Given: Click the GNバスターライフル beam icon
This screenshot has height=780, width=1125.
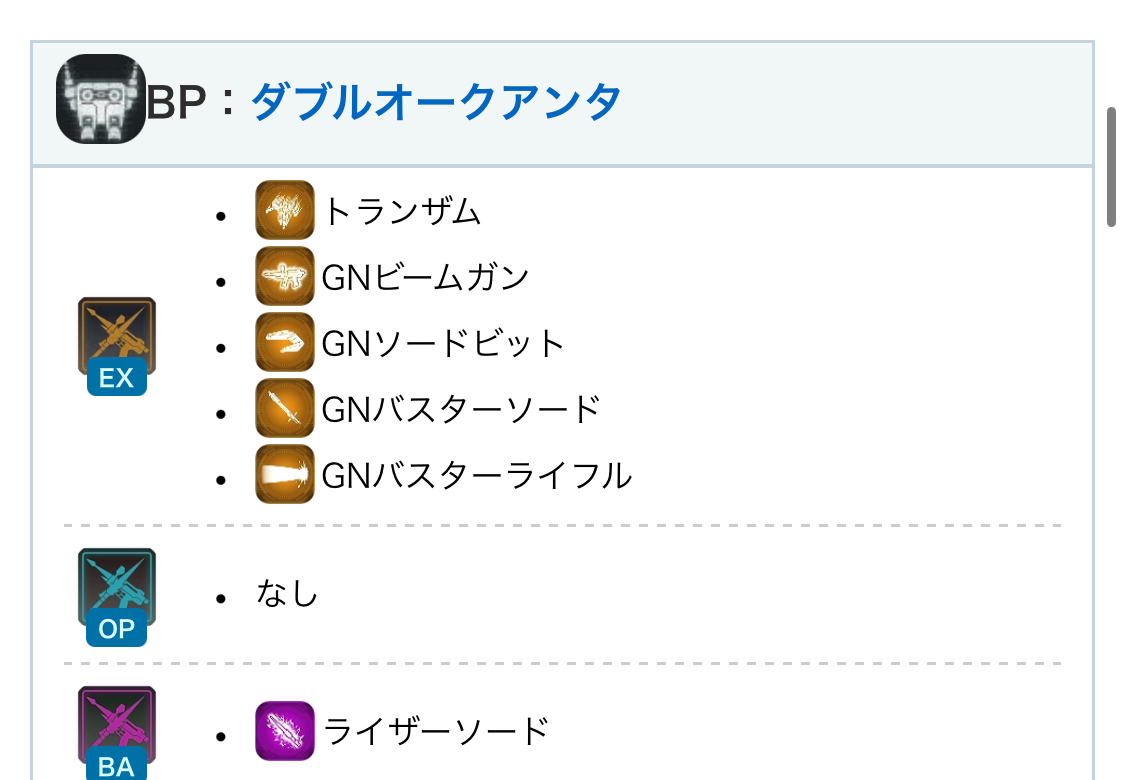Looking at the screenshot, I should 285,474.
